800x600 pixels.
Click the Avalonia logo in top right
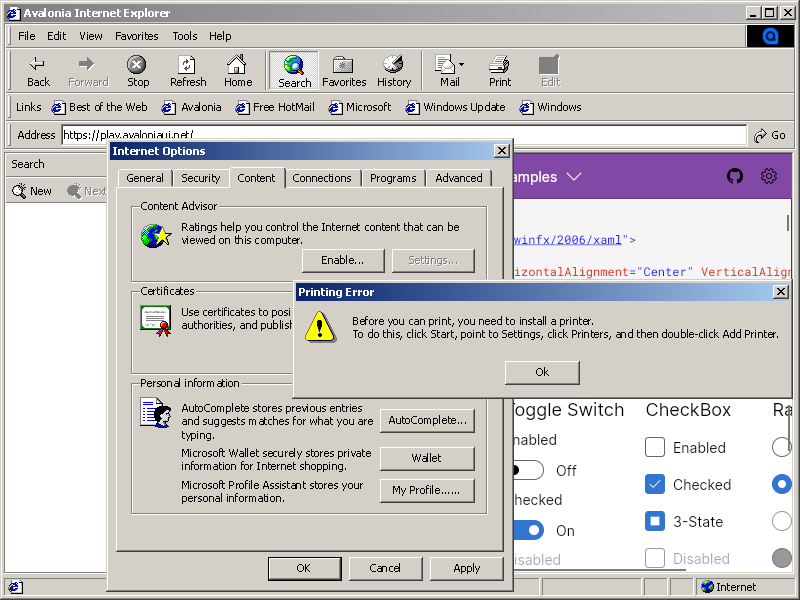pyautogui.click(x=770, y=36)
